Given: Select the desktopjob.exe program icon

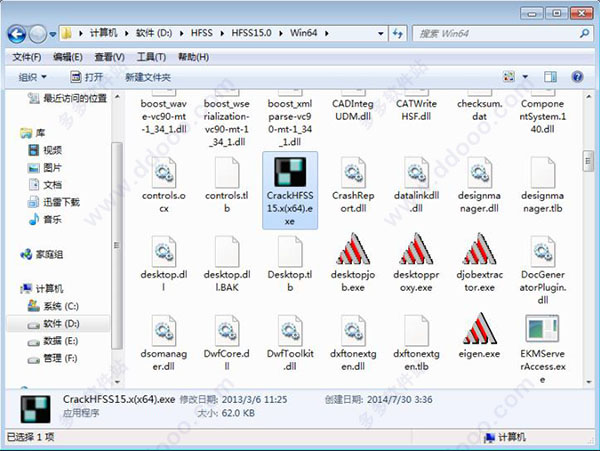Looking at the screenshot, I should pyautogui.click(x=353, y=249).
